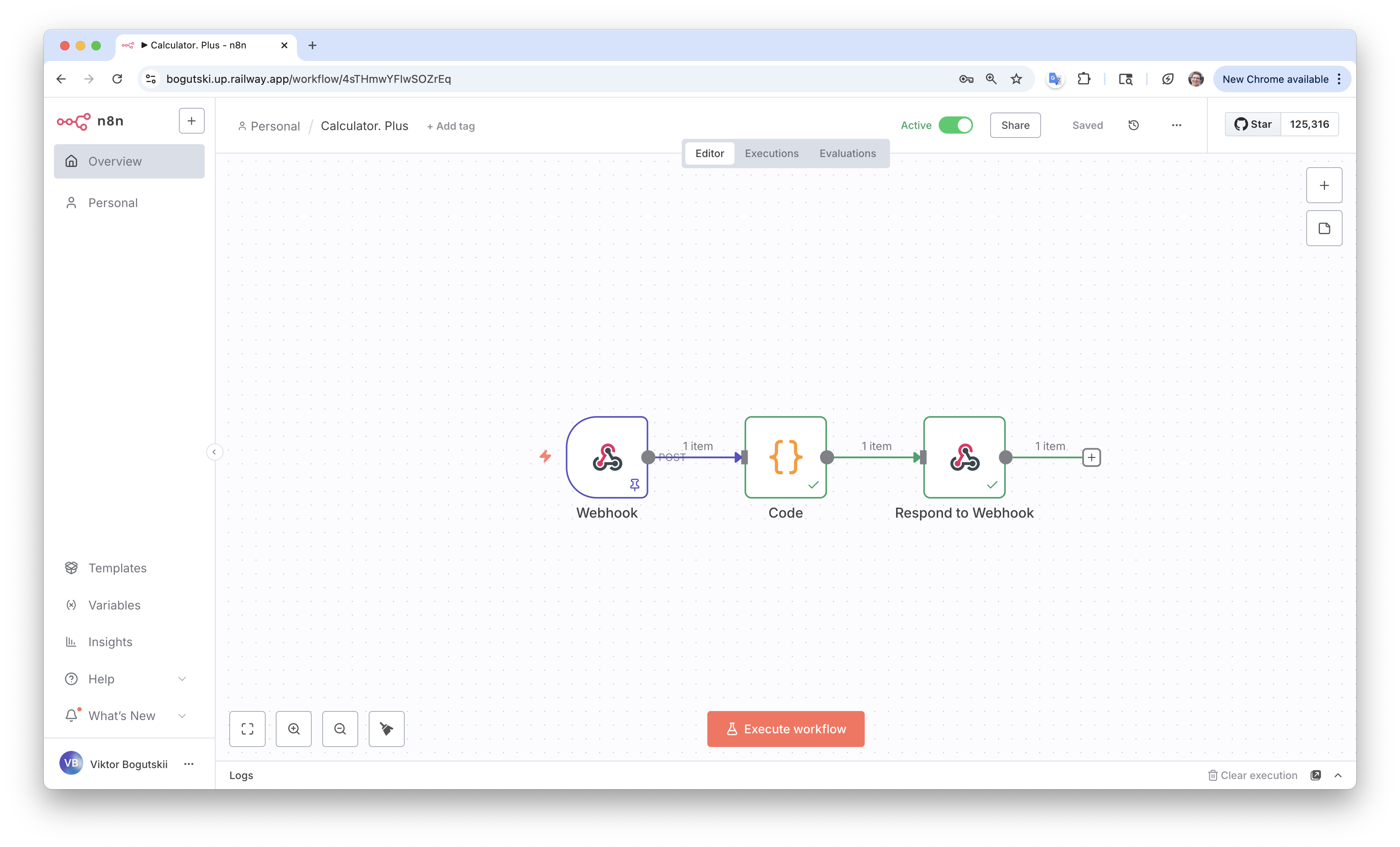
Task: Add a sticky note to canvas
Action: tap(1324, 229)
